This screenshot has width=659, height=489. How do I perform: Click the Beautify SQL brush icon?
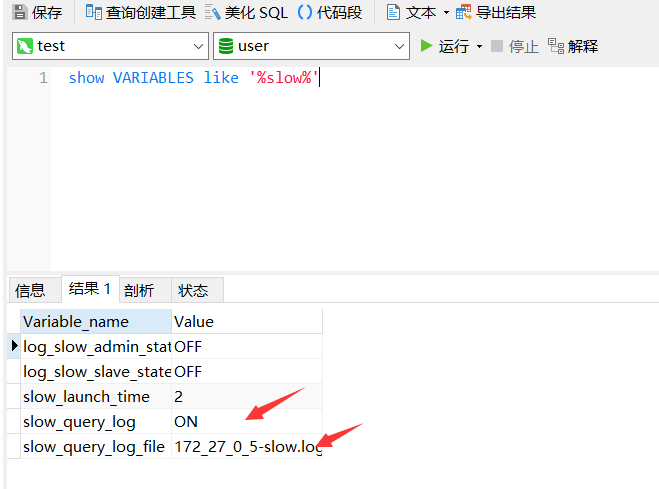click(x=213, y=12)
